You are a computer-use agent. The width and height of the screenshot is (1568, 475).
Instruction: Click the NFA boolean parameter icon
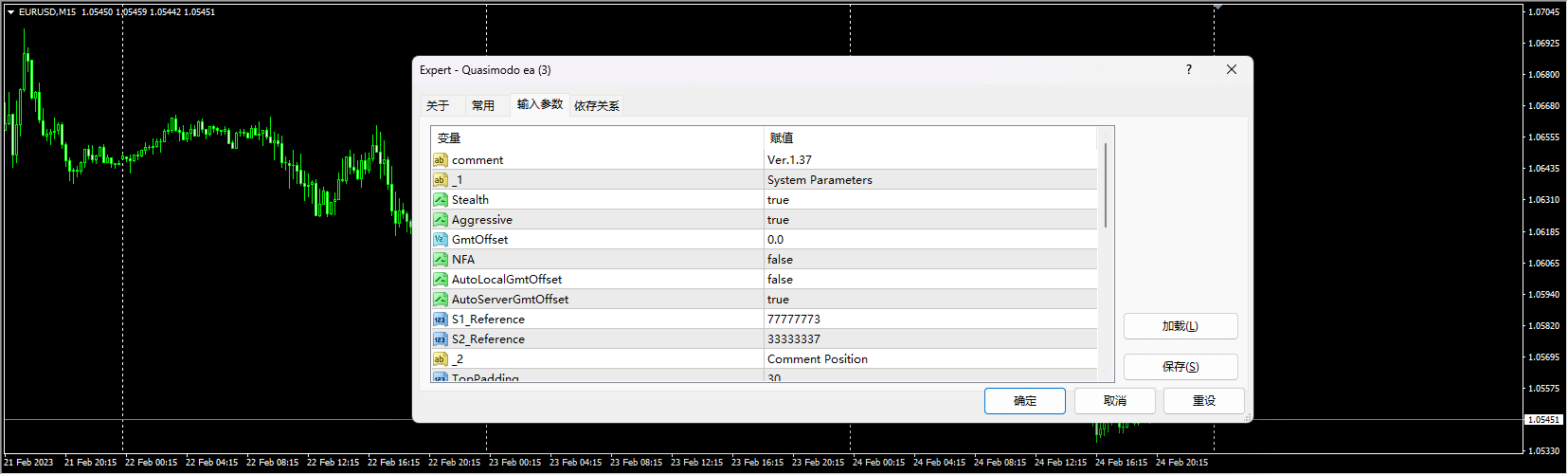[441, 260]
